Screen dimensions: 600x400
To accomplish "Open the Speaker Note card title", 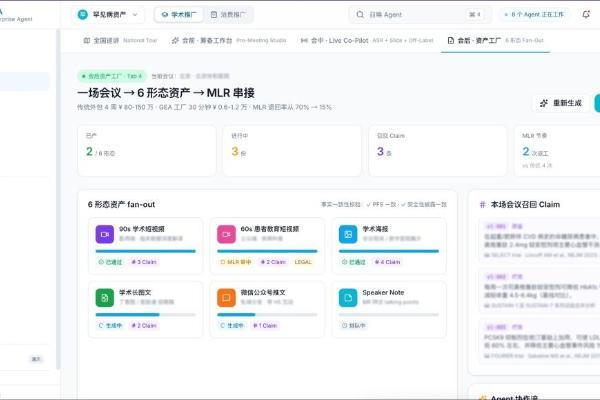I will pos(383,292).
